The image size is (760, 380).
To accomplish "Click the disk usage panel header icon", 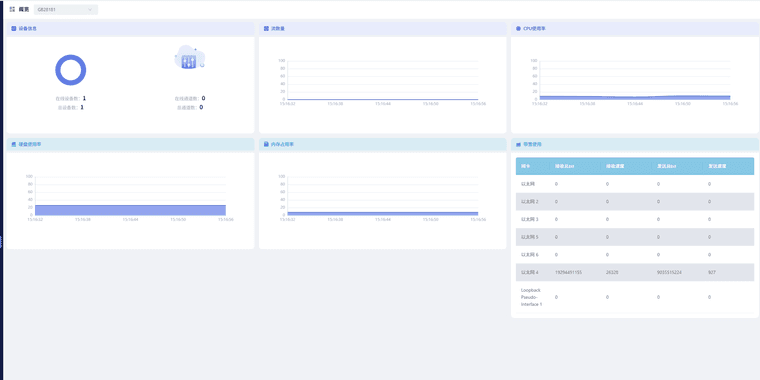I will 14,144.
